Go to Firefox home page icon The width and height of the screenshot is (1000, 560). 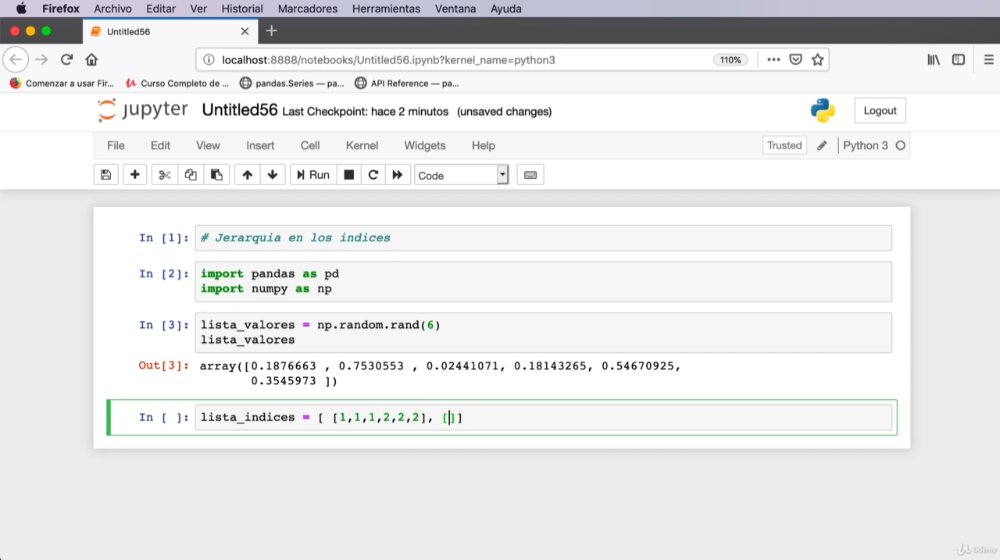[91, 59]
